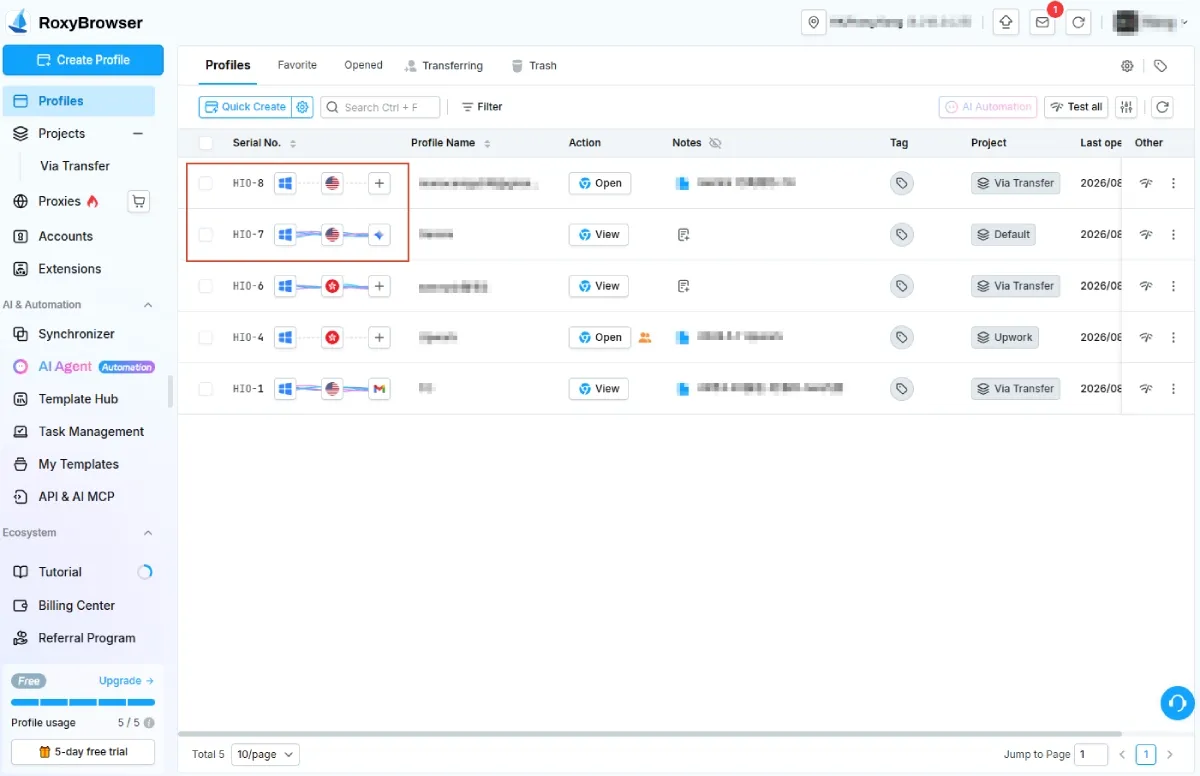Click the Upgrade link
The image size is (1200, 776).
126,681
